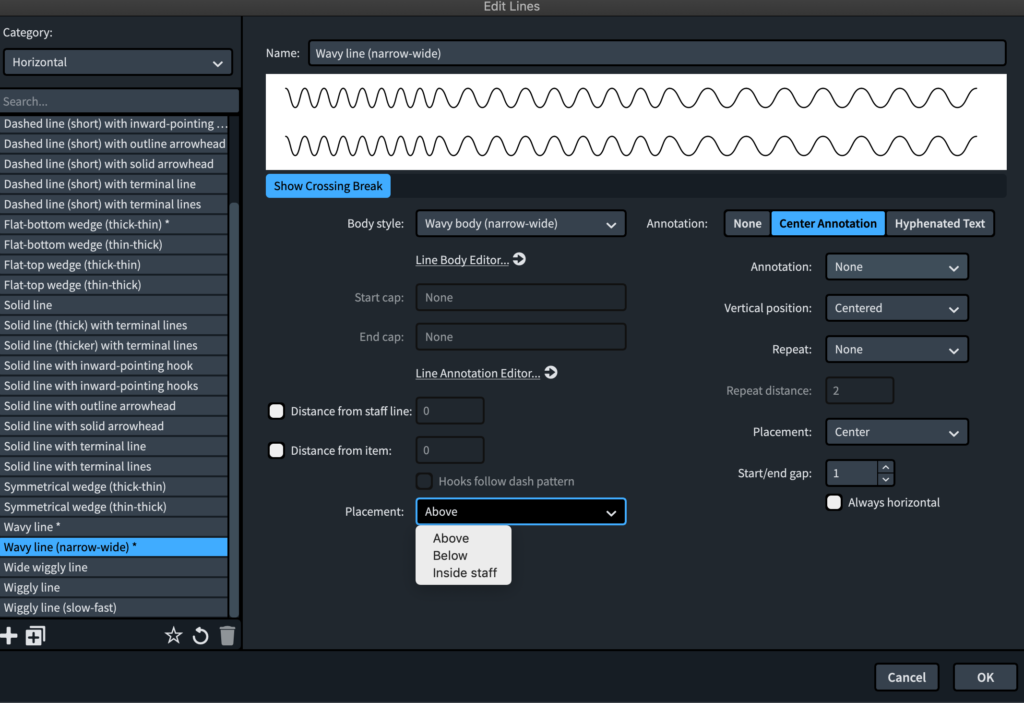Open arrow icon beside Line Body Editor
The image size is (1024, 703).
(519, 259)
